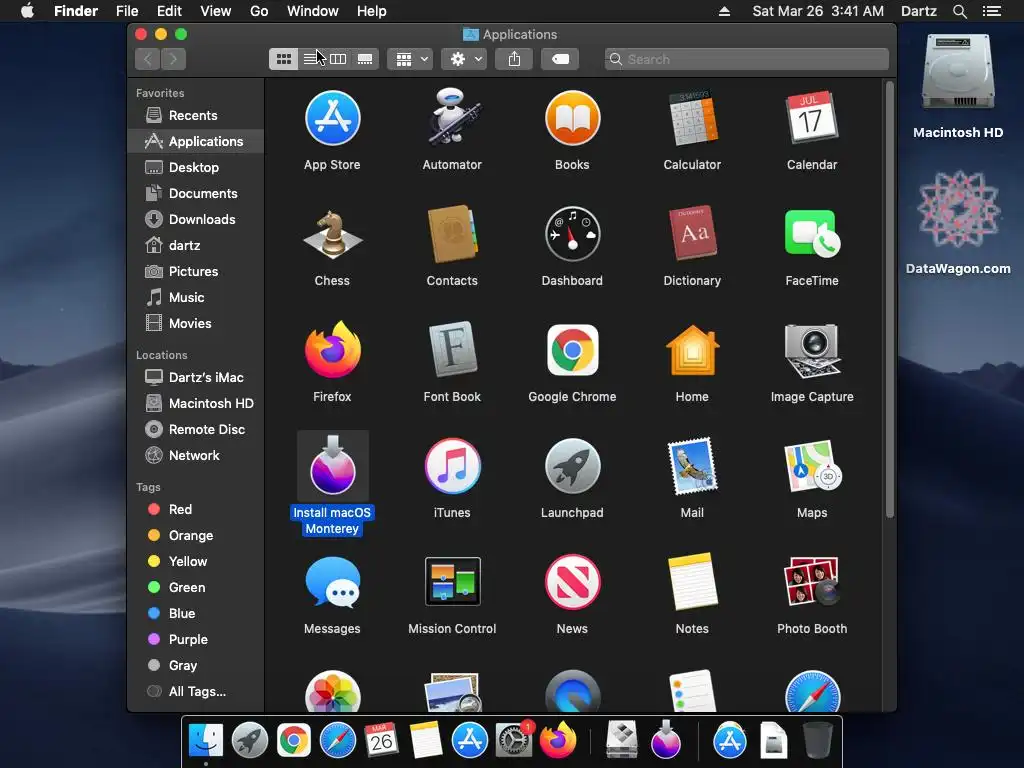This screenshot has height=768, width=1024.
Task: Open Pictures in the sidebar
Action: [x=196, y=272]
